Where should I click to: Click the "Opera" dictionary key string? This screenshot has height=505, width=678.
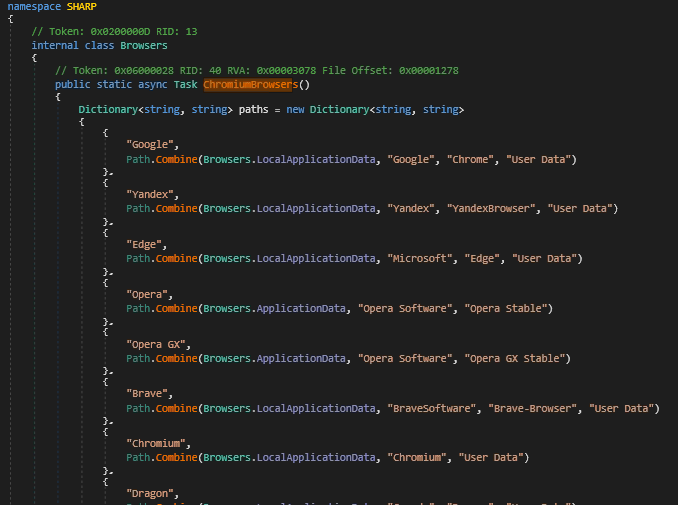pyautogui.click(x=147, y=294)
